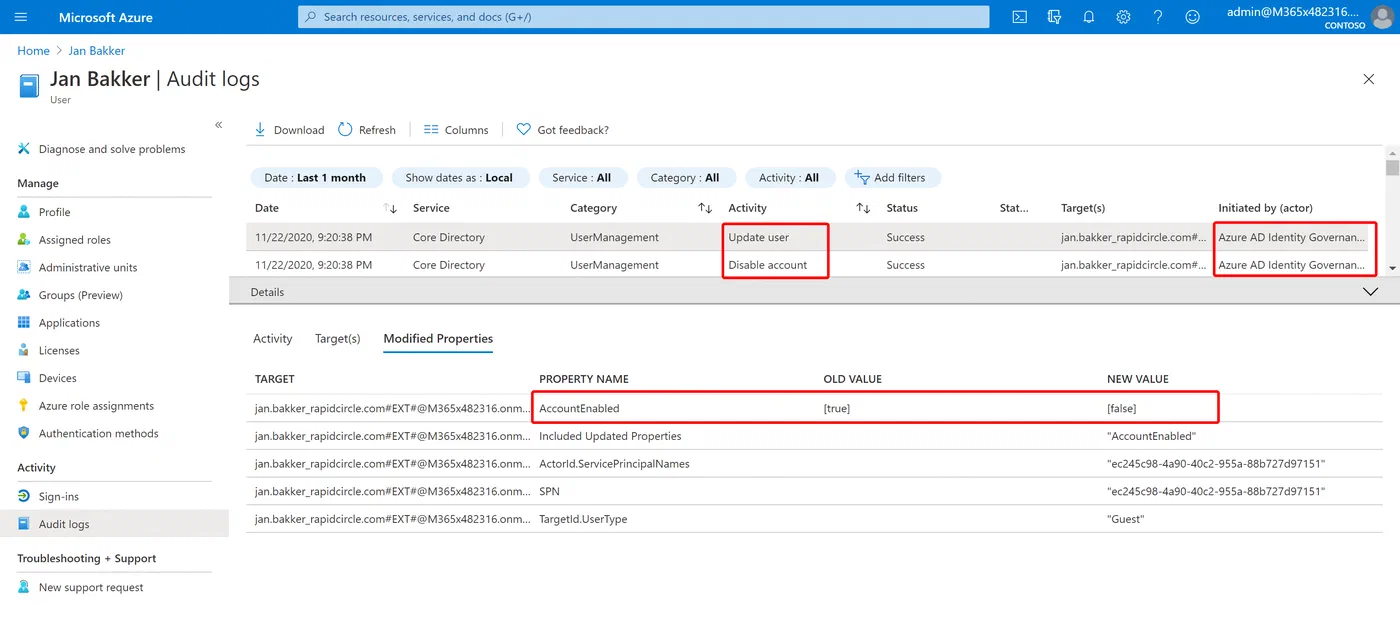The image size is (1400, 624).
Task: Select the Modified Properties tab
Action: pos(438,339)
